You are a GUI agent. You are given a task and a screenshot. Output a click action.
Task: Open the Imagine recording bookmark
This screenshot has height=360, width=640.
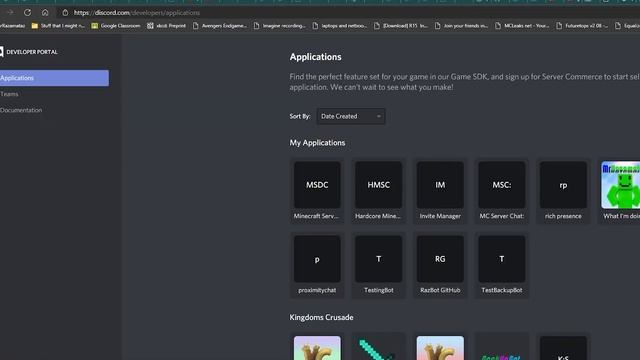280,26
